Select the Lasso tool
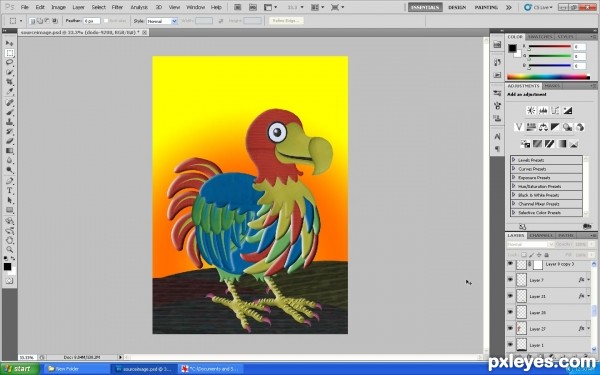Image resolution: width=600 pixels, height=375 pixels. [10, 62]
